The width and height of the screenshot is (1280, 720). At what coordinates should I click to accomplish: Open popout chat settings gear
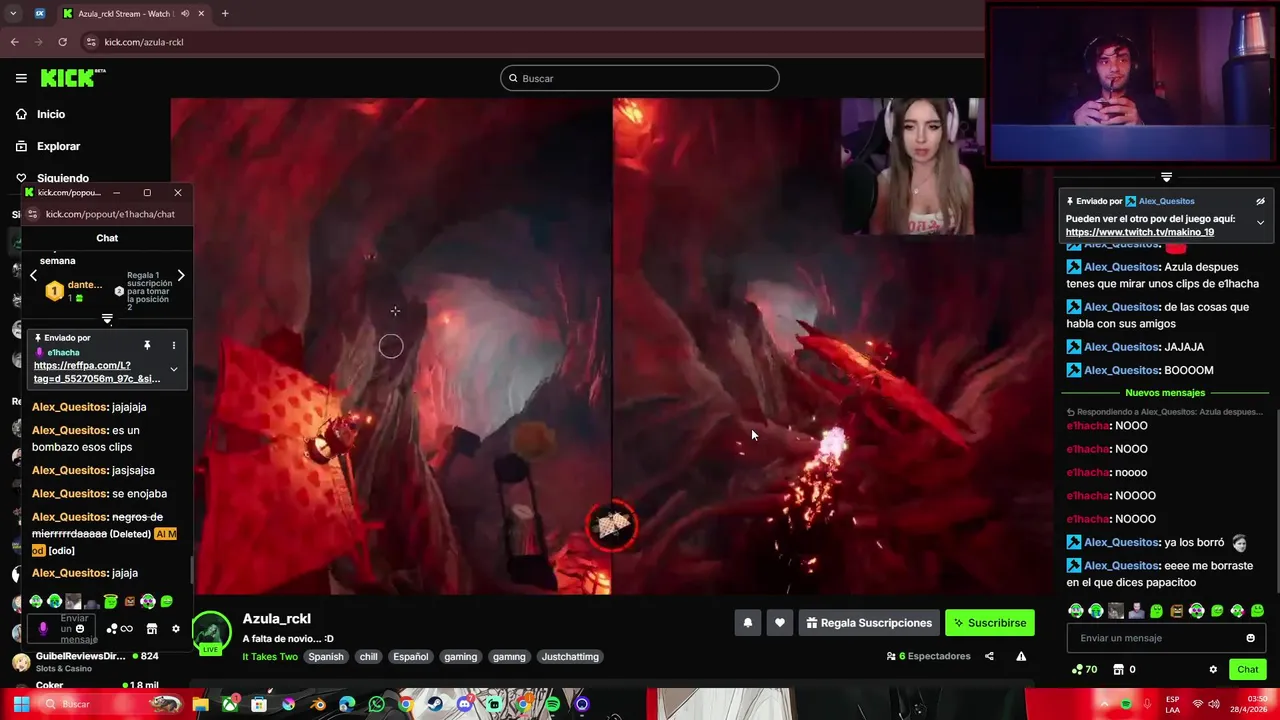[x=176, y=629]
